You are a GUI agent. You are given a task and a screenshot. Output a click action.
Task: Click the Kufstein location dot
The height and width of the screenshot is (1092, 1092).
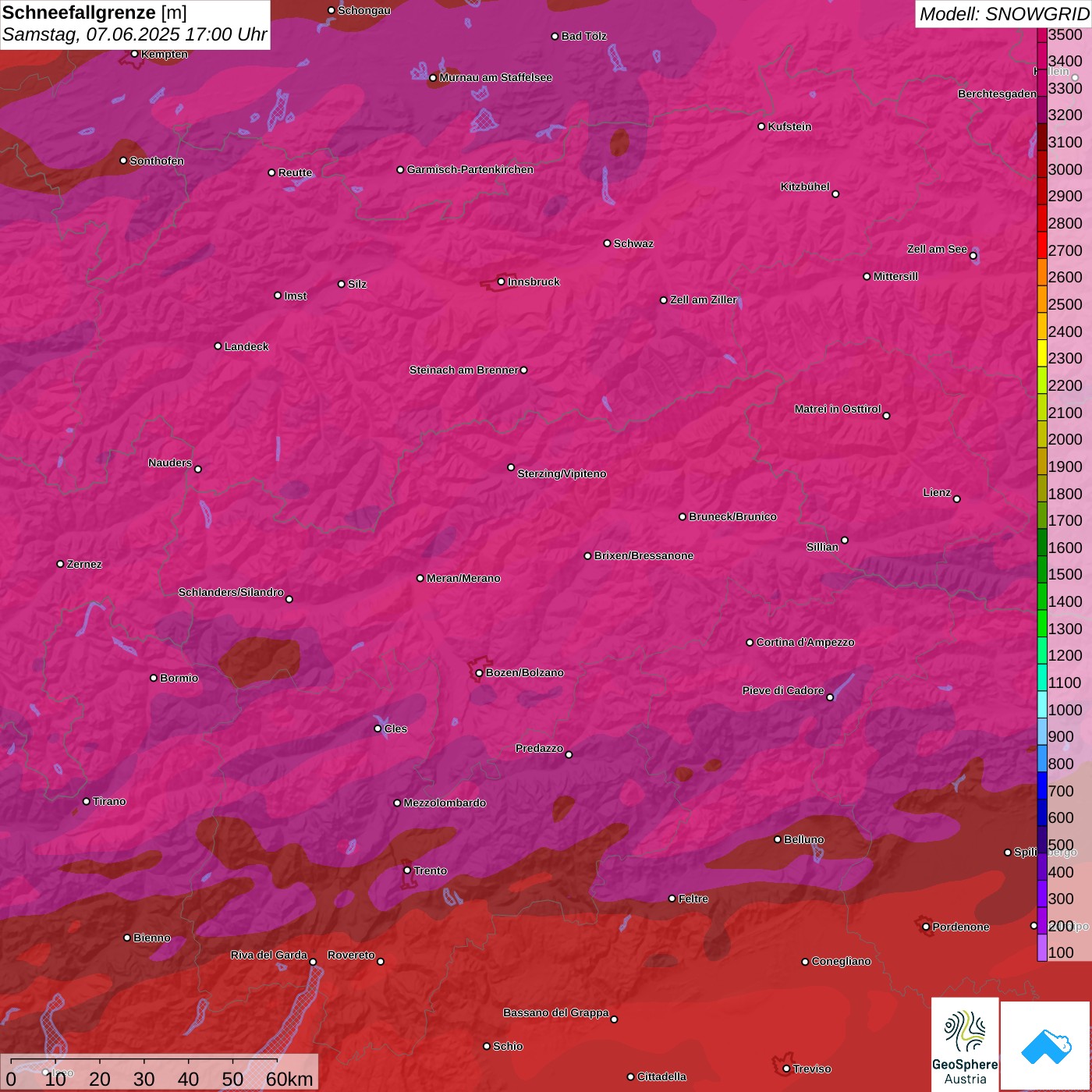point(761,126)
